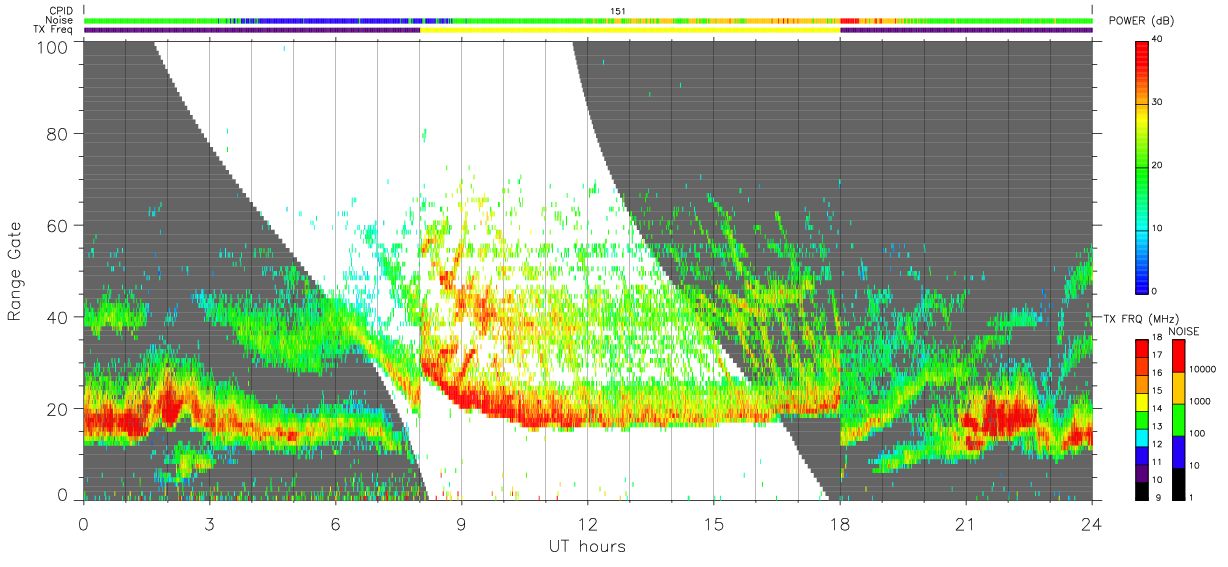Click the red noise segment near 18 UT
This screenshot has height=567, width=1228.
pyautogui.click(x=850, y=20)
